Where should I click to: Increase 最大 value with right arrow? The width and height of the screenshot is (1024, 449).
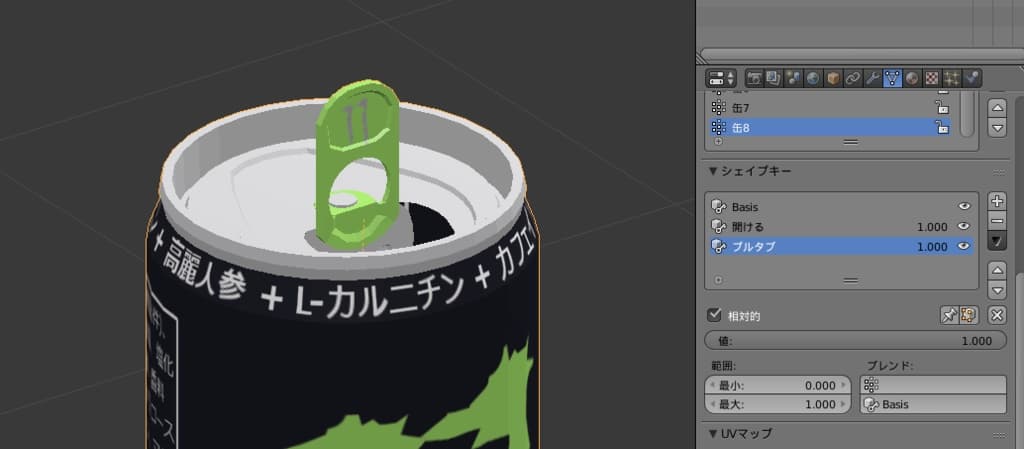[x=844, y=404]
